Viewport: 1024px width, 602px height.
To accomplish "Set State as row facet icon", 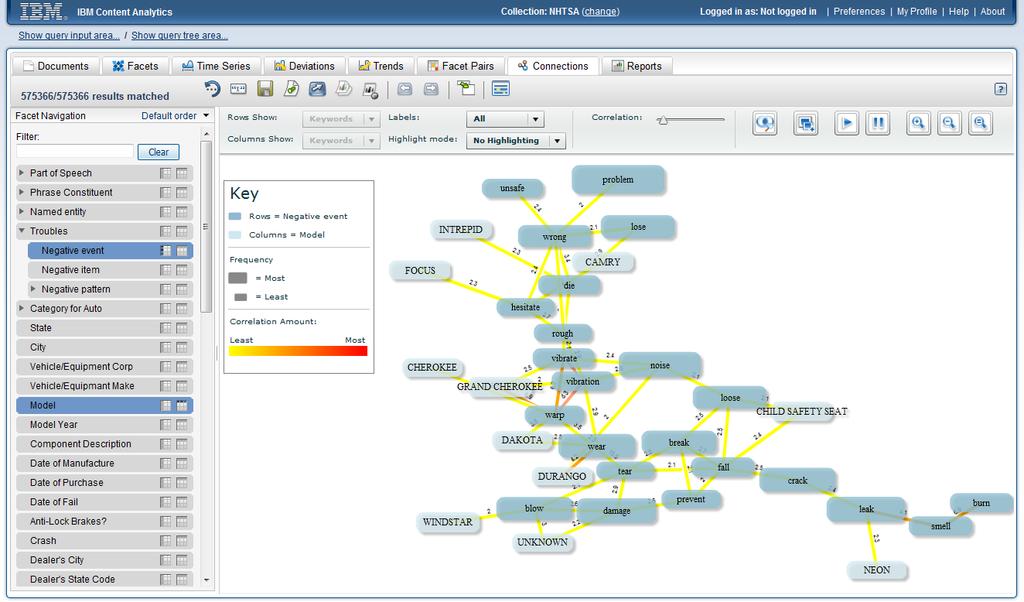I will [x=166, y=328].
